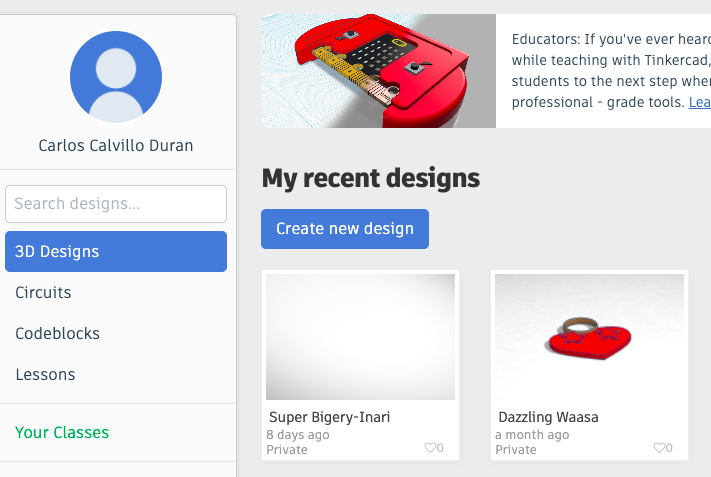Open the Super Bigery-Inari design thumbnail
The height and width of the screenshot is (477, 711).
tap(360, 337)
